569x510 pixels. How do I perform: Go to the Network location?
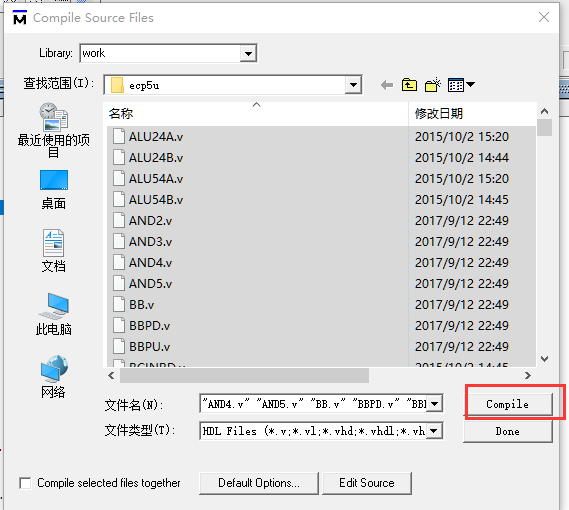pos(53,377)
